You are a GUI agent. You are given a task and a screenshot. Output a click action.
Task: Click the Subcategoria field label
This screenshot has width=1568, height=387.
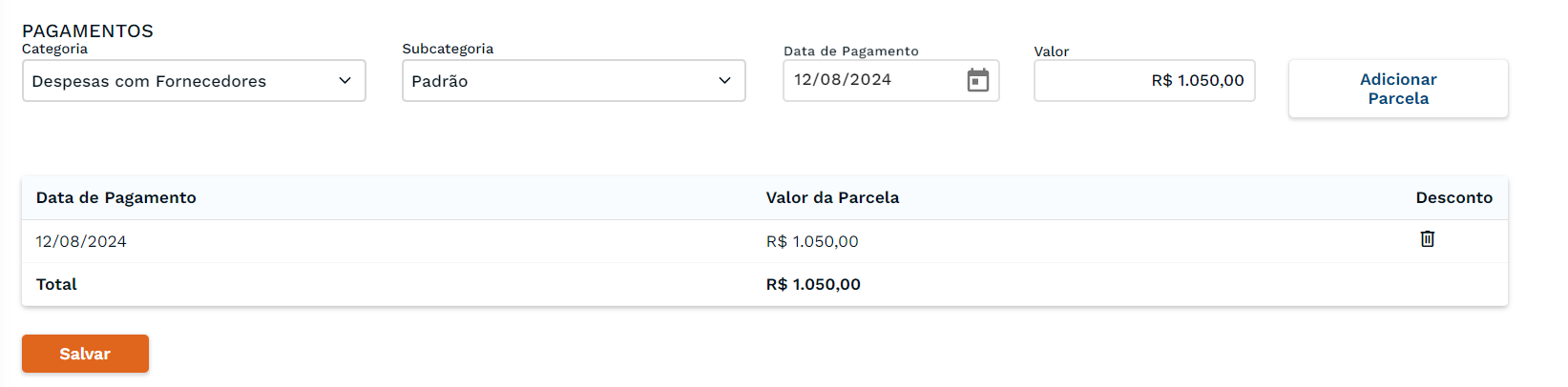point(448,50)
